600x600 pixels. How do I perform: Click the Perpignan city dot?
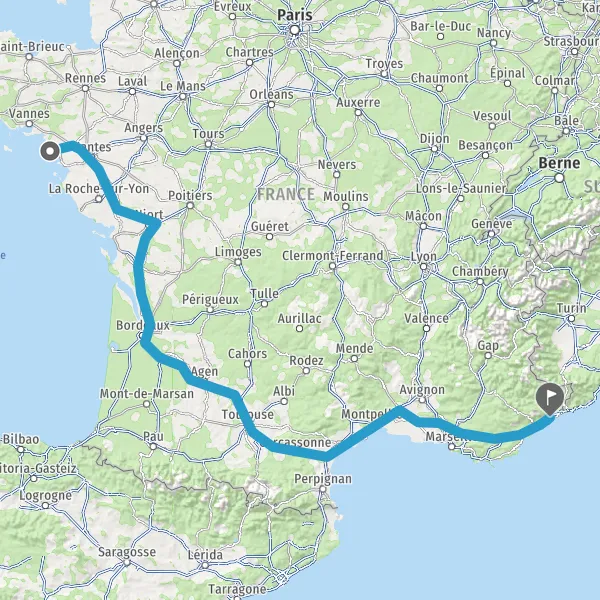click(x=323, y=489)
